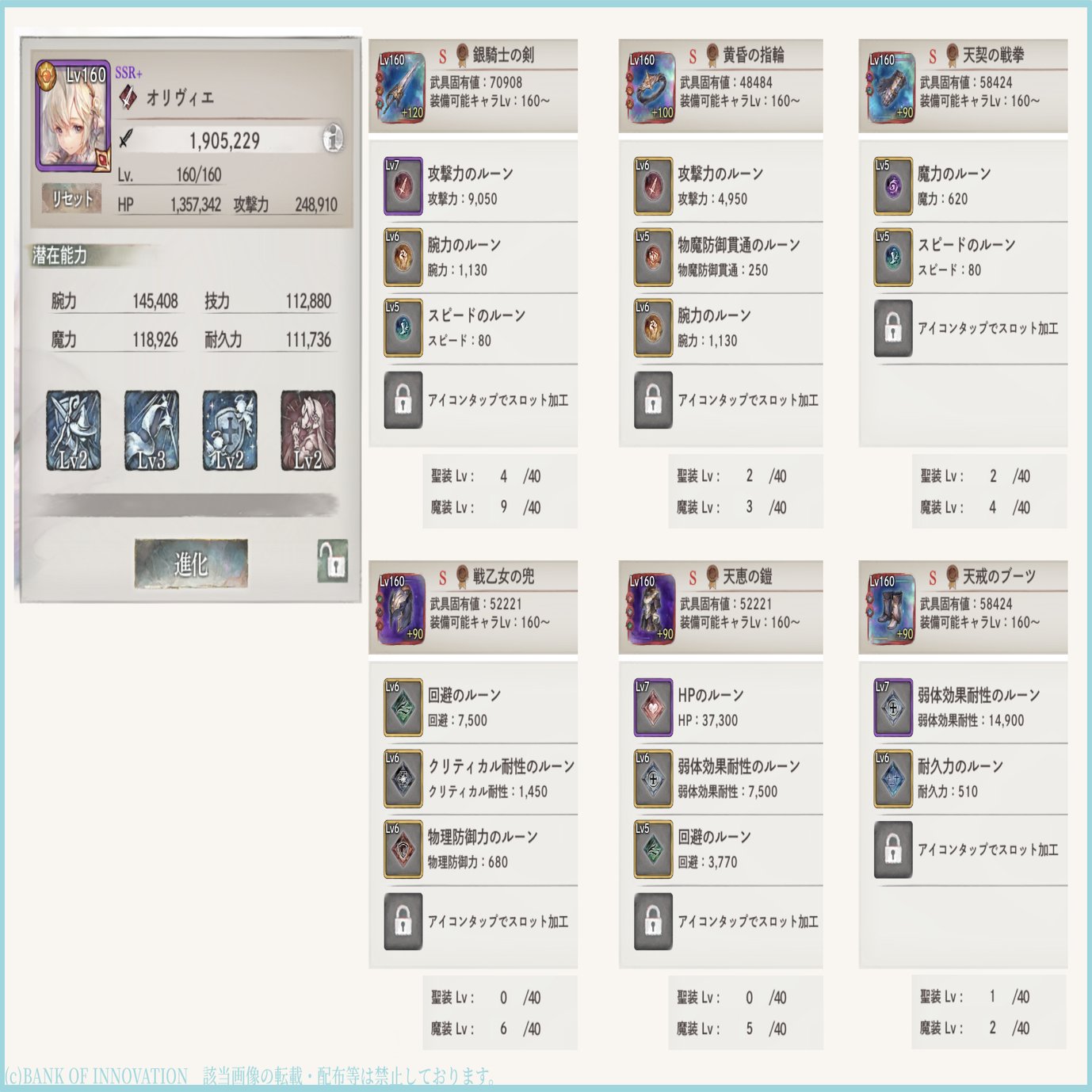1092x1092 pixels.
Task: Select the Lv7 HPのルーン rune icon
Action: (653, 708)
